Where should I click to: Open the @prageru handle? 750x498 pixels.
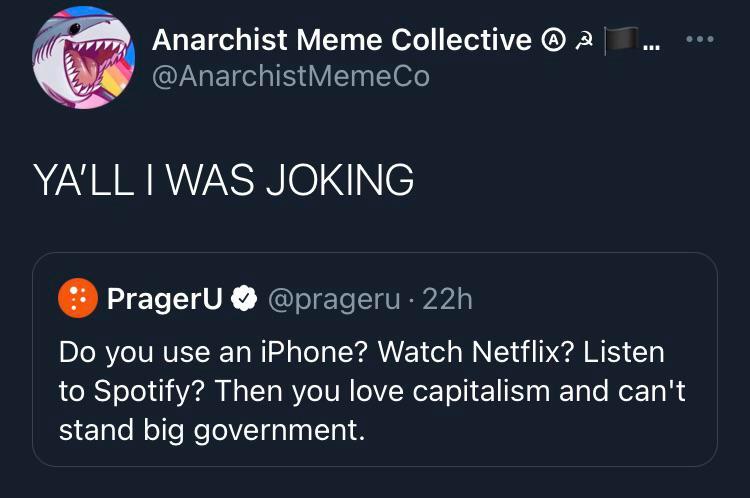click(333, 298)
